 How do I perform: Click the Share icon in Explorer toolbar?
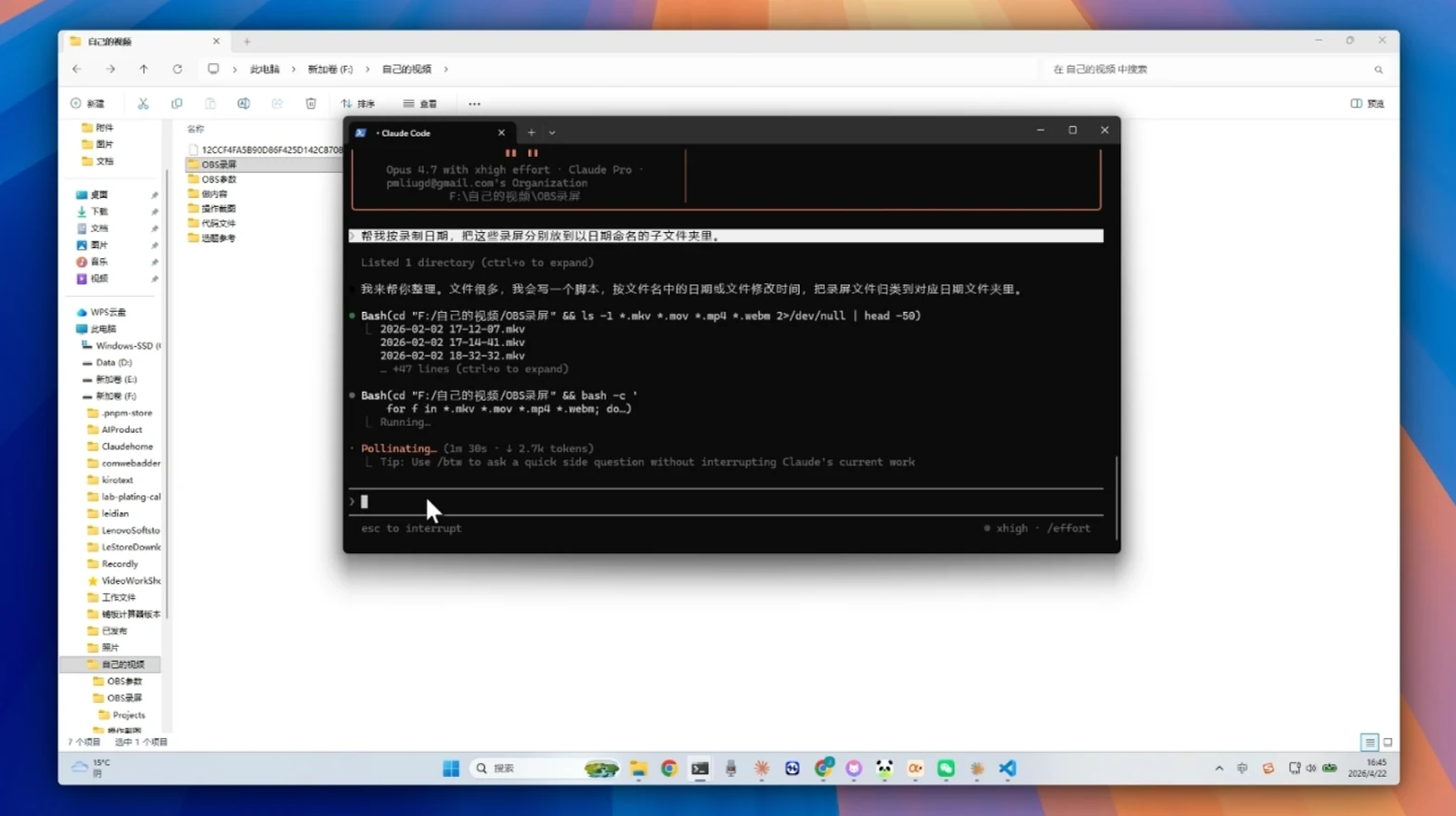[x=277, y=103]
